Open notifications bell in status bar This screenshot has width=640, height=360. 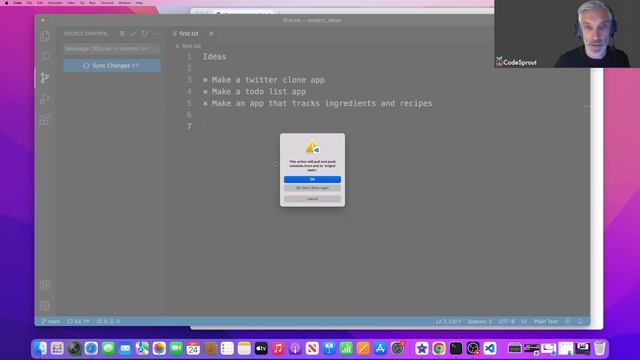pos(580,321)
